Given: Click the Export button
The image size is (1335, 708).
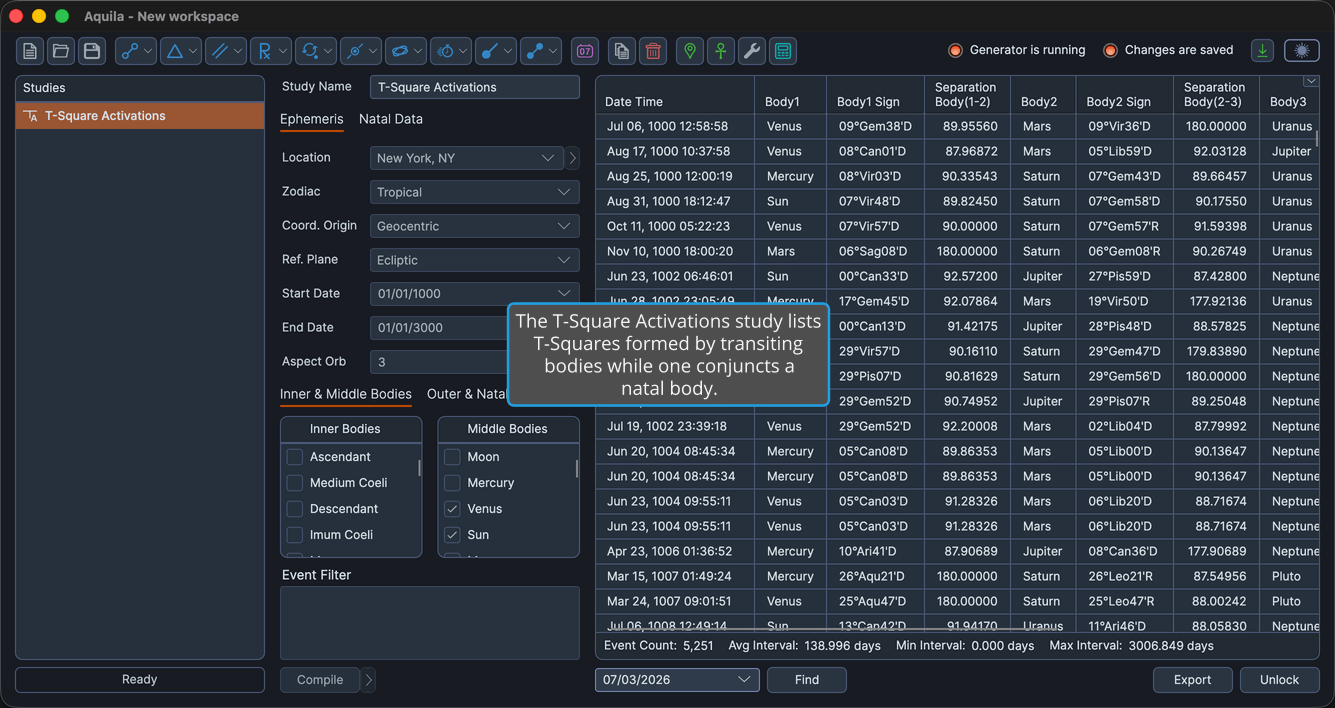Looking at the screenshot, I should pos(1192,680).
